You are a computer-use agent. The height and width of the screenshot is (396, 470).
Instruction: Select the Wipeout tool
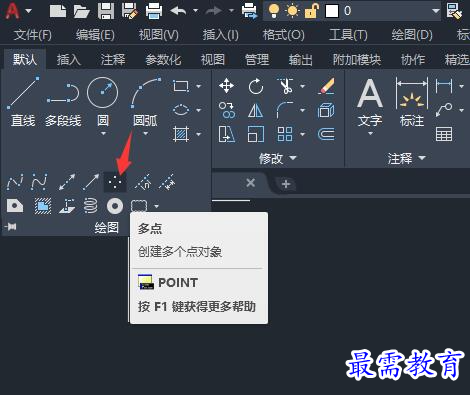point(43,206)
